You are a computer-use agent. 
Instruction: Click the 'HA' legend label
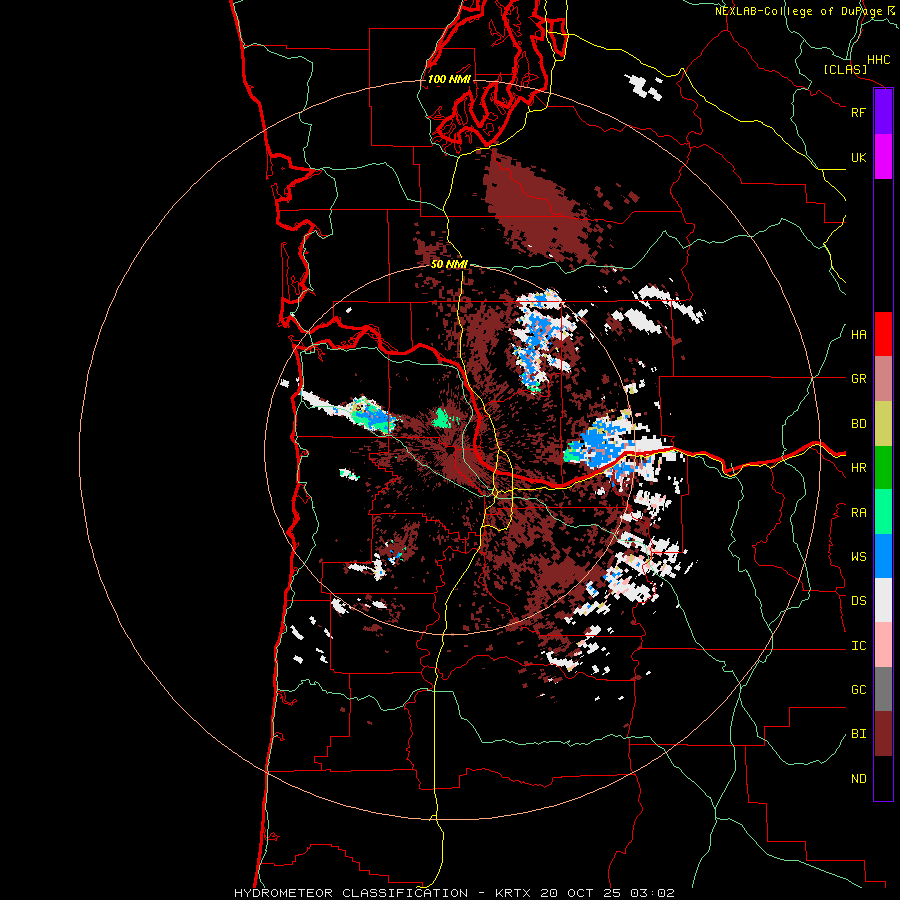pyautogui.click(x=858, y=335)
